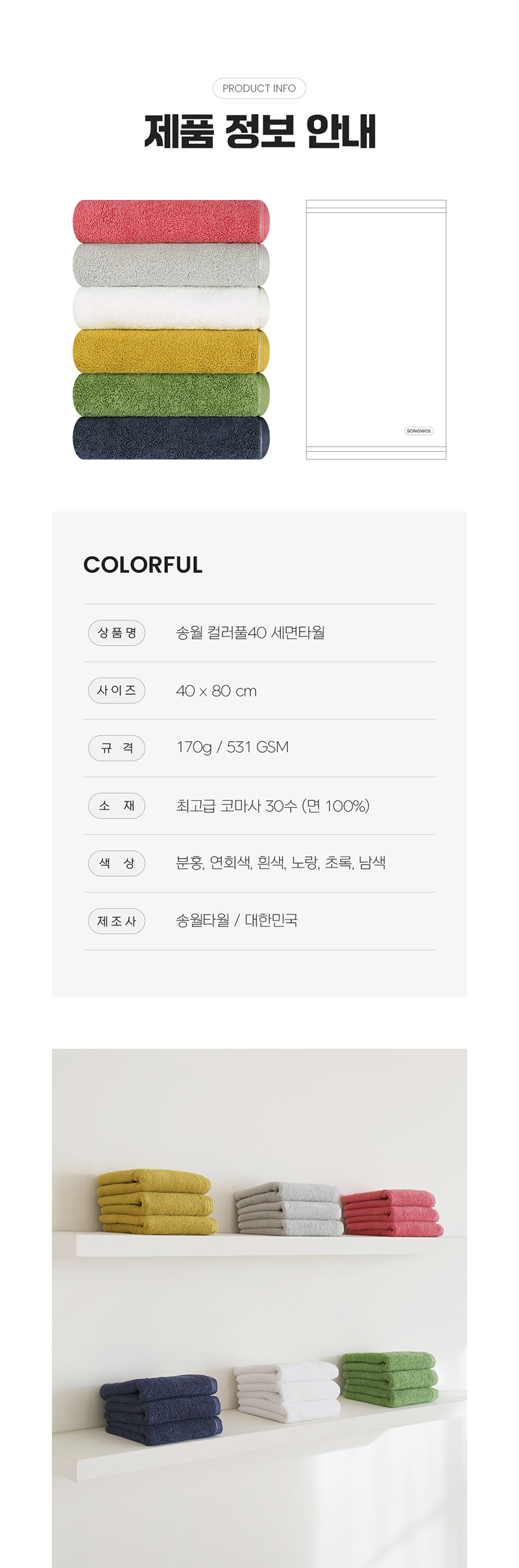Click the folded green towels on the lower shelf
519x1568 pixels.
(389, 1378)
